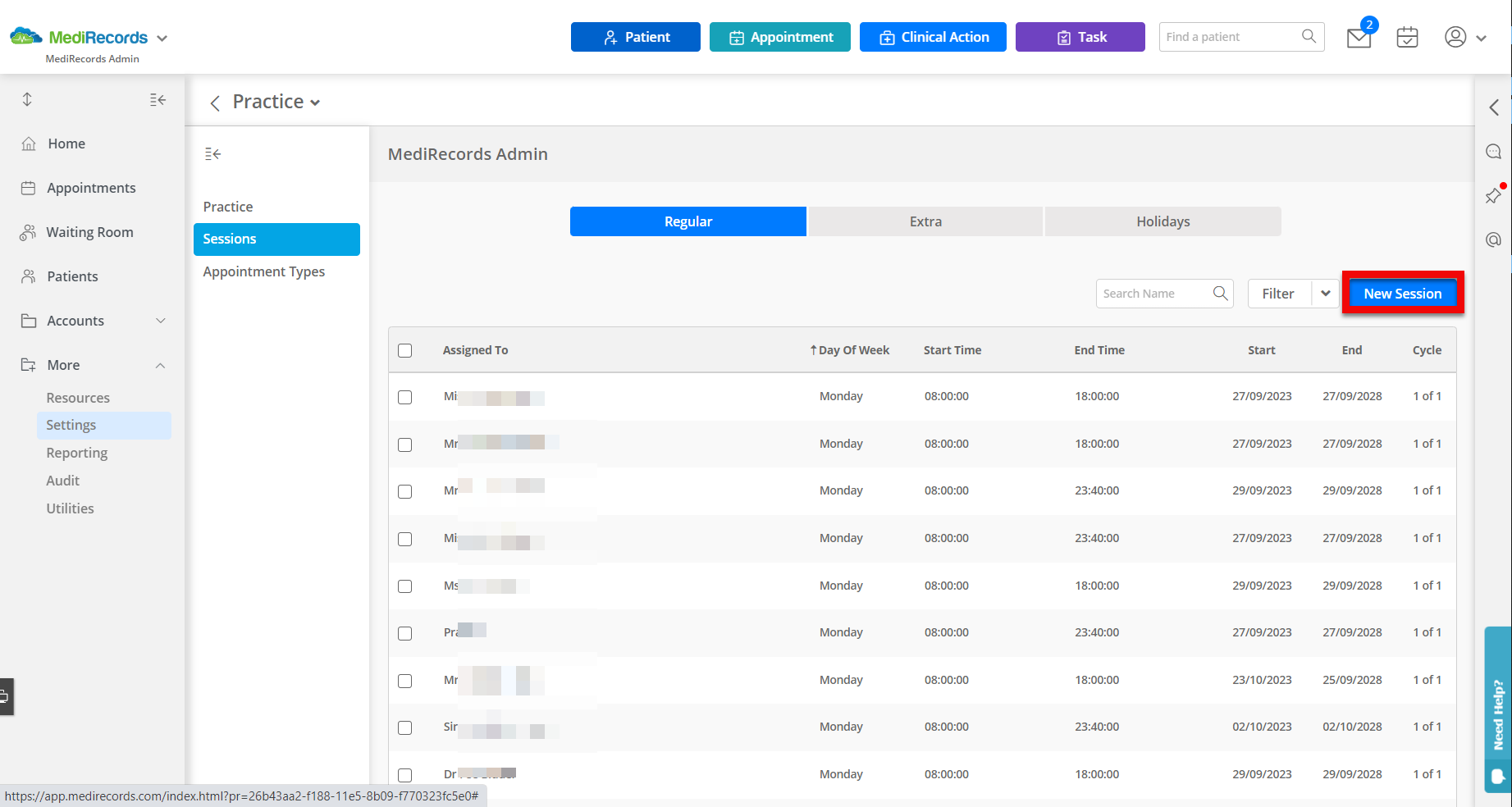Viewport: 1512px width, 807px height.
Task: Switch to the Regular tab
Action: click(688, 221)
